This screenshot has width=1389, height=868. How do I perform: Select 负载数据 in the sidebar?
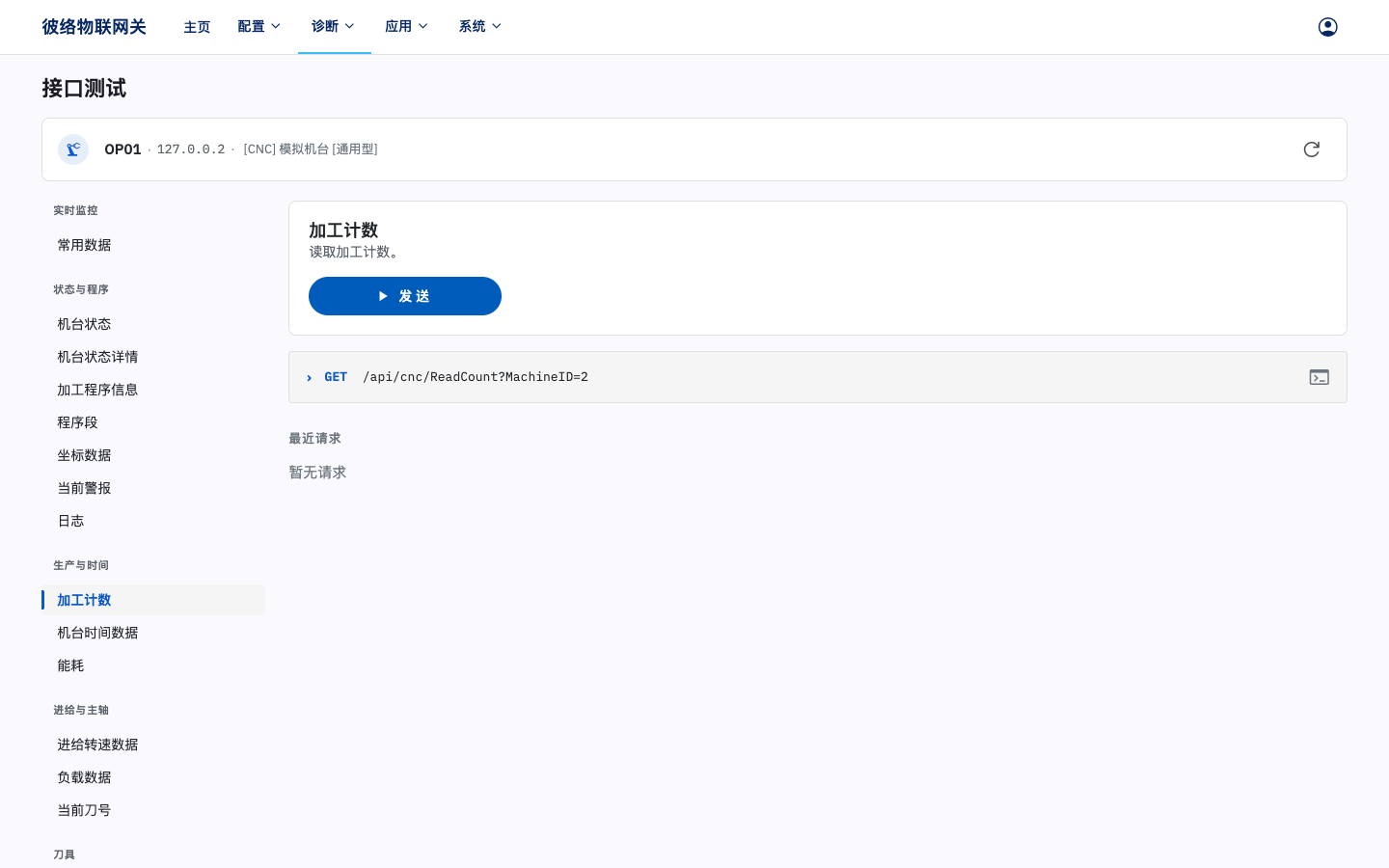(153, 777)
